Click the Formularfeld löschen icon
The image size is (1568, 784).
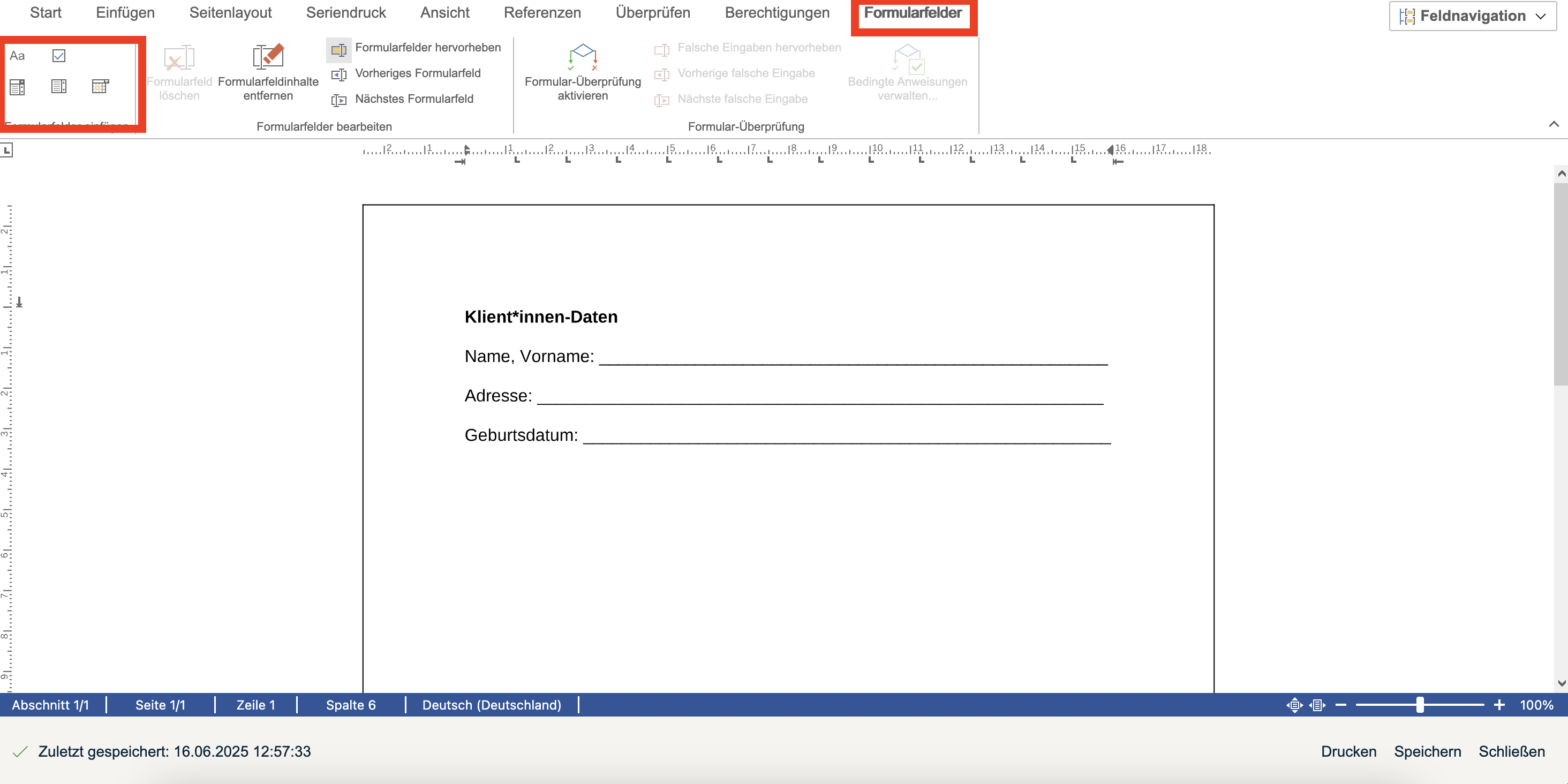[x=179, y=58]
